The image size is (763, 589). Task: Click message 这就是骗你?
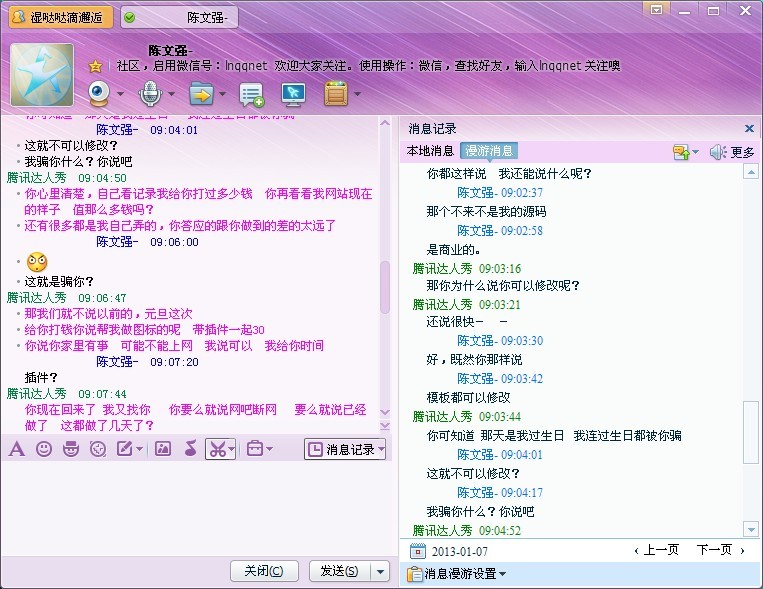pos(59,281)
